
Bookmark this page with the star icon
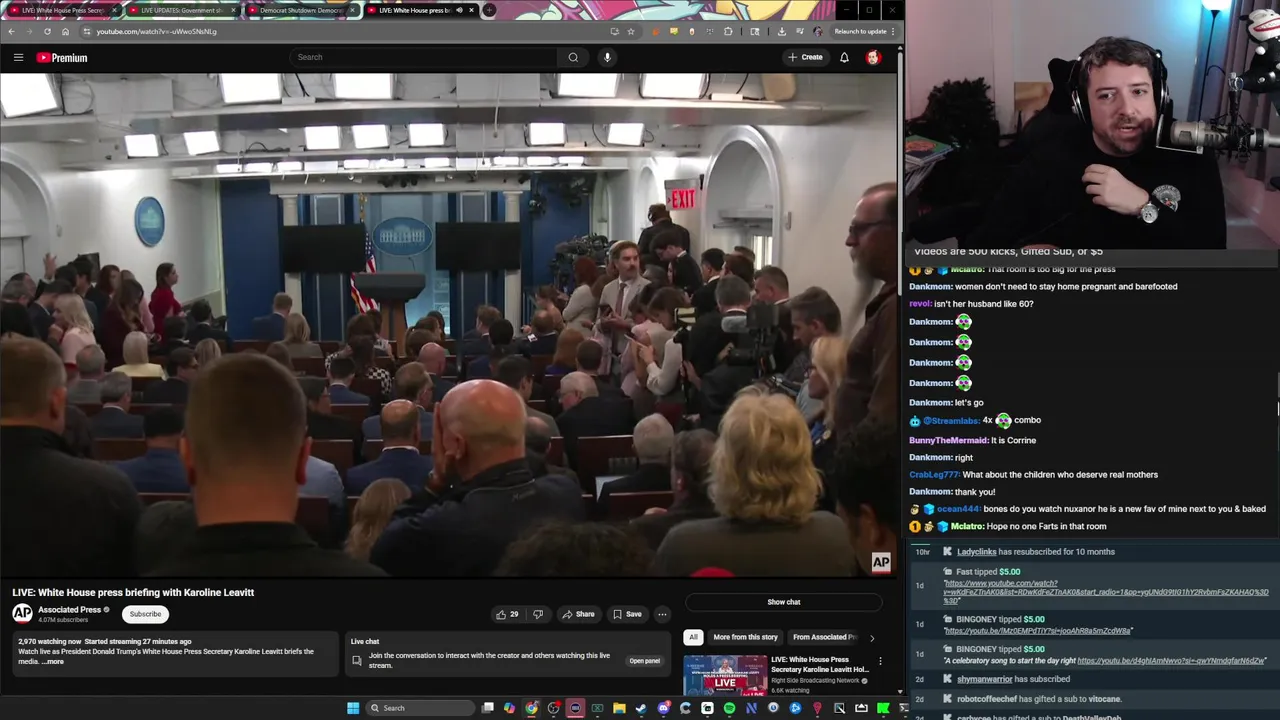(x=631, y=31)
